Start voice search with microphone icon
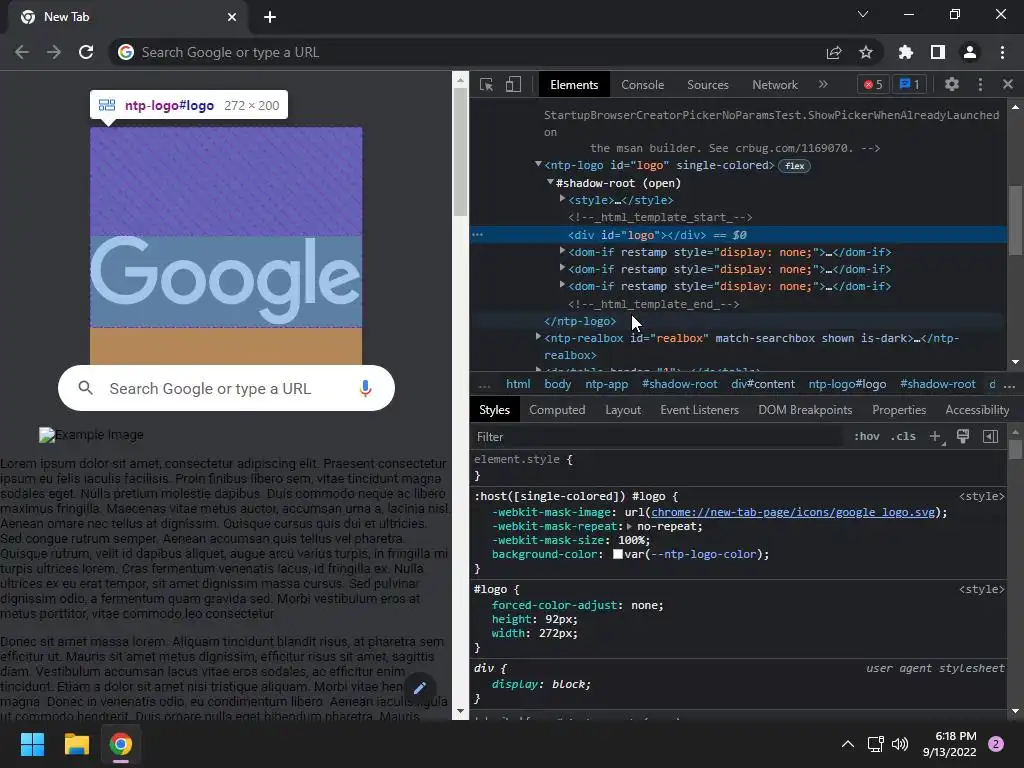This screenshot has height=768, width=1024. (365, 389)
